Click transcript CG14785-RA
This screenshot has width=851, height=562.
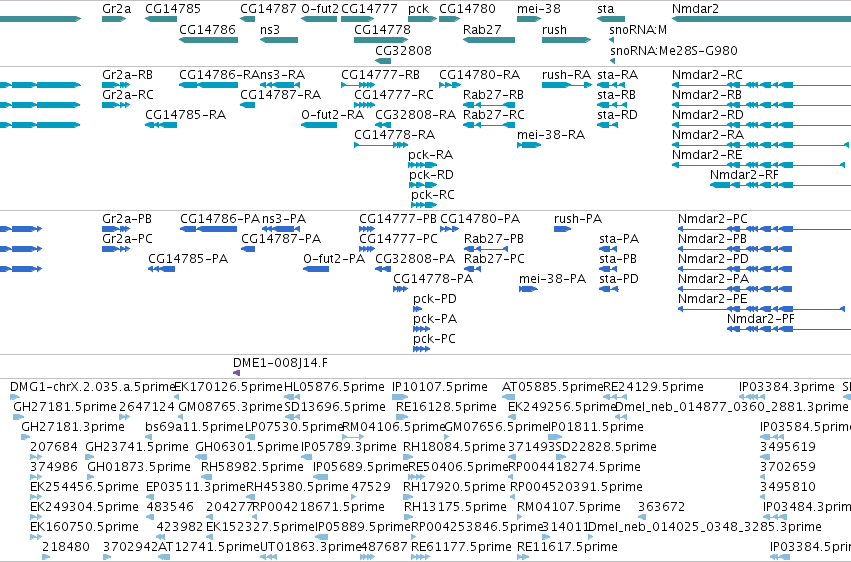pyautogui.click(x=161, y=125)
